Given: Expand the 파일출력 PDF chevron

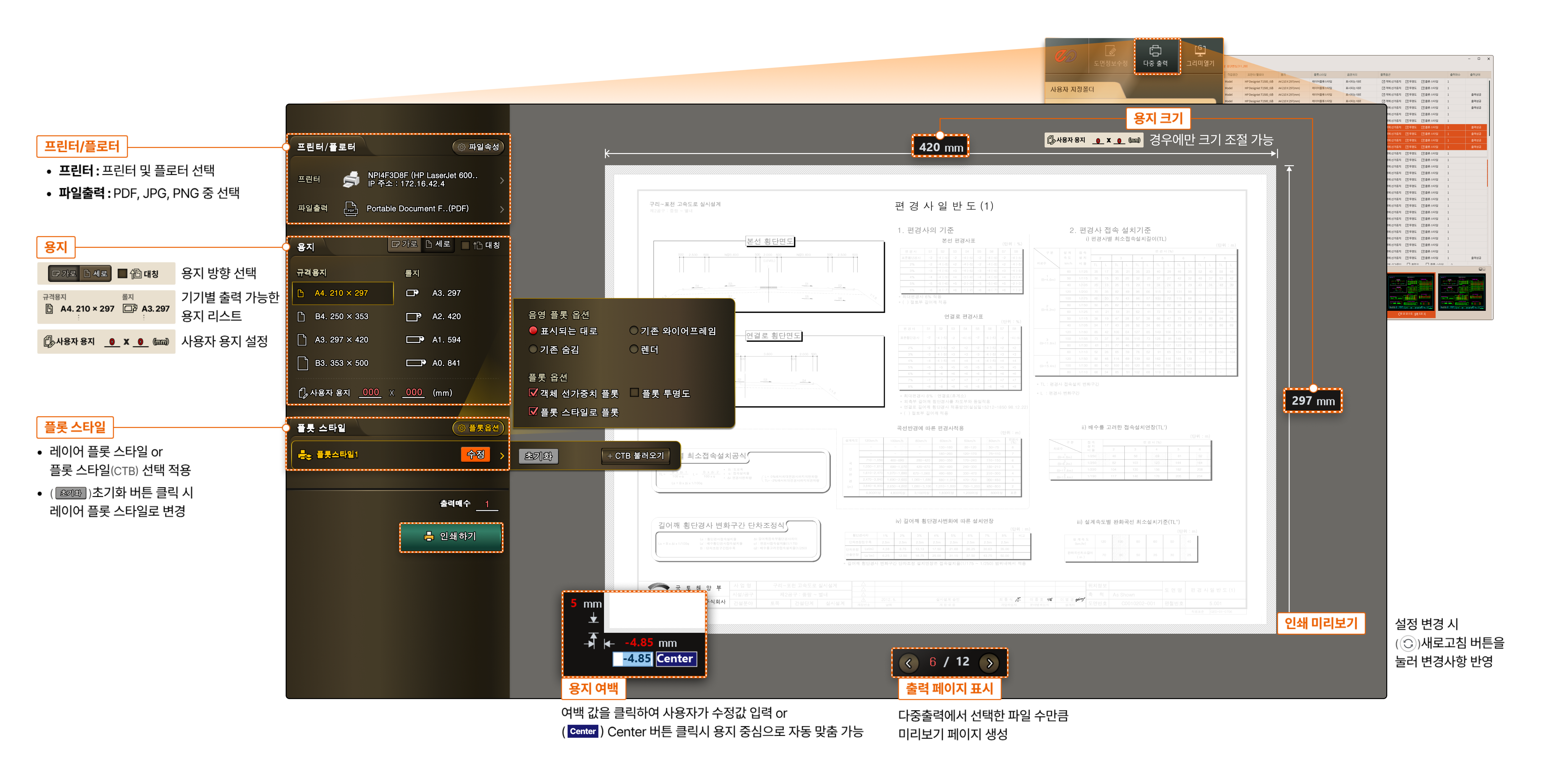Looking at the screenshot, I should coord(502,209).
